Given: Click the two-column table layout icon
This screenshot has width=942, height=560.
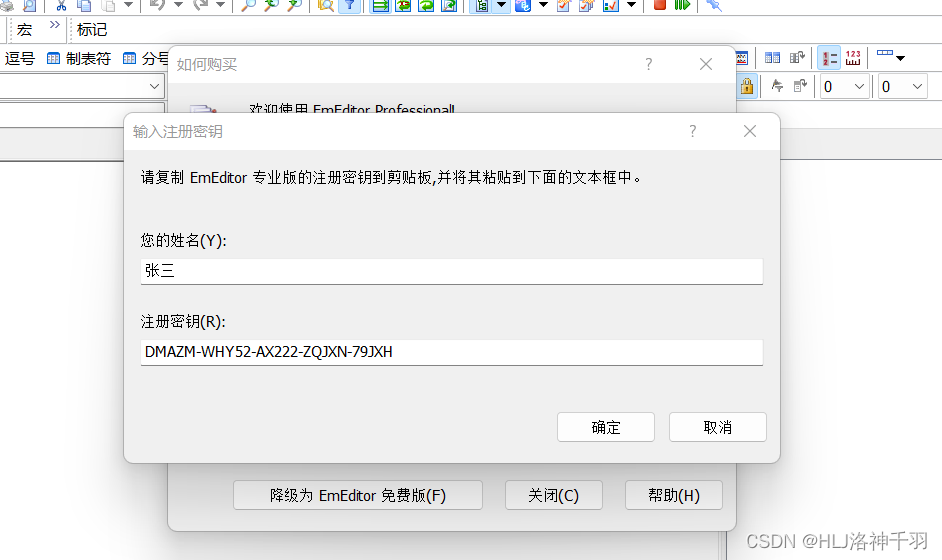Looking at the screenshot, I should coord(772,58).
